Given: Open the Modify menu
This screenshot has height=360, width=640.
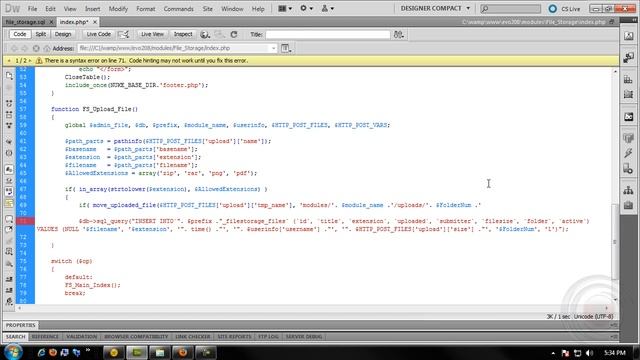Looking at the screenshot, I should pos(118,9).
